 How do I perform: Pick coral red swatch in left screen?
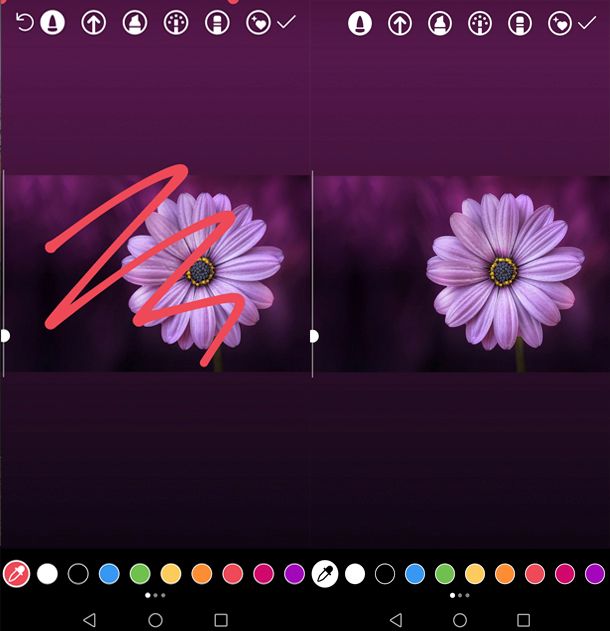click(233, 574)
